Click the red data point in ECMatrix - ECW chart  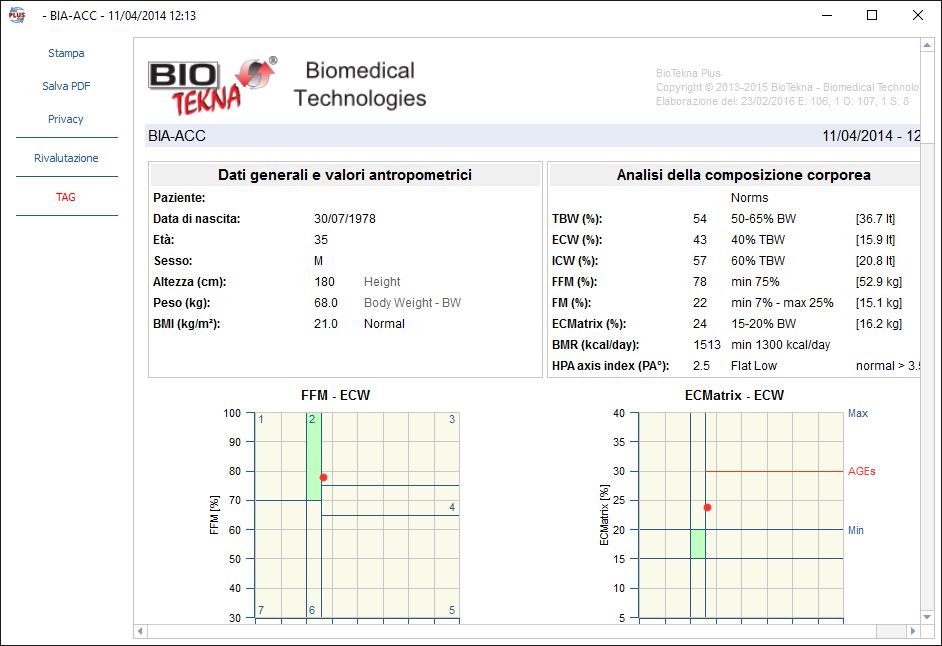pos(707,508)
